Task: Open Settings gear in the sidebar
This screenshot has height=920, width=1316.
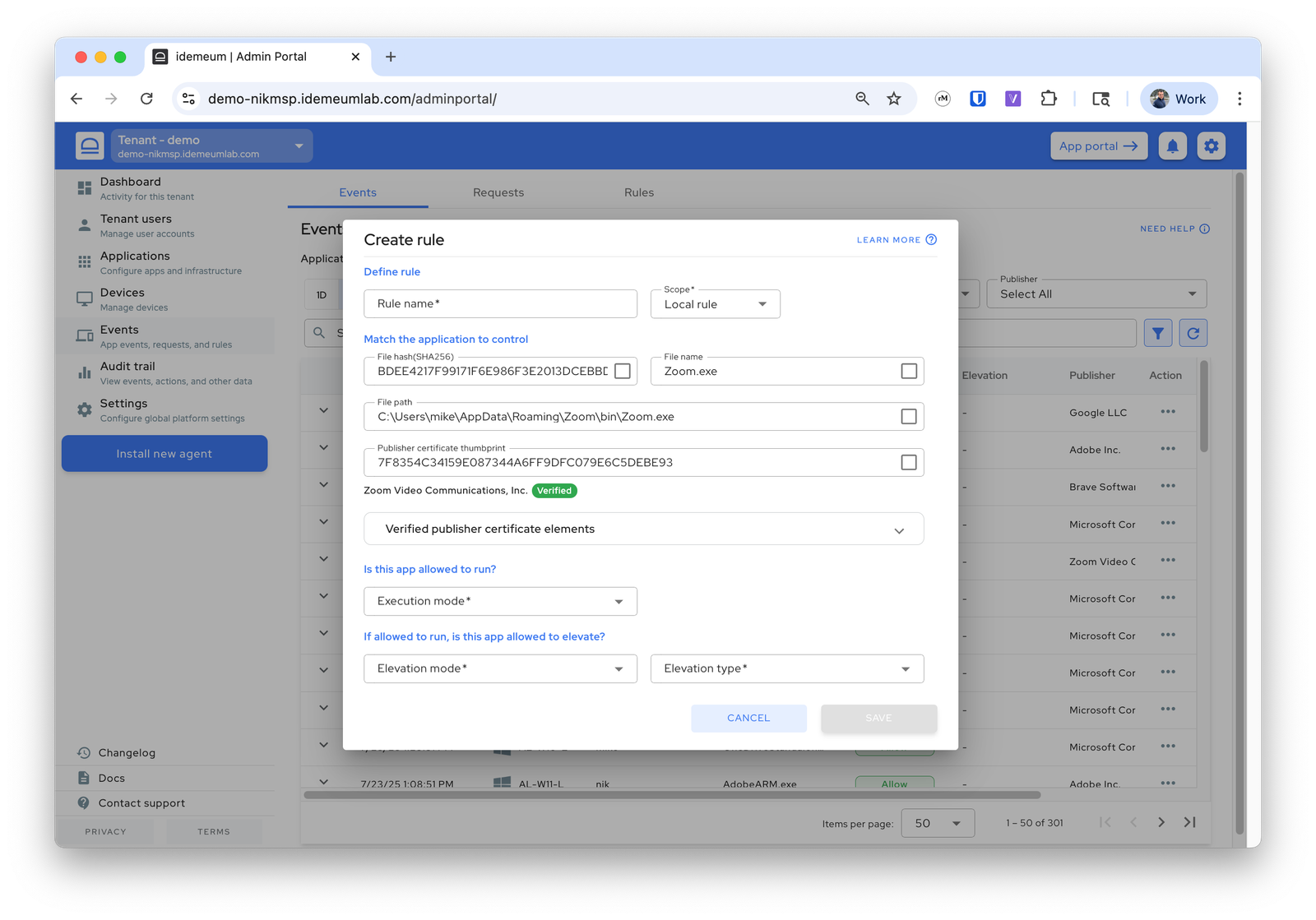Action: pyautogui.click(x=84, y=409)
